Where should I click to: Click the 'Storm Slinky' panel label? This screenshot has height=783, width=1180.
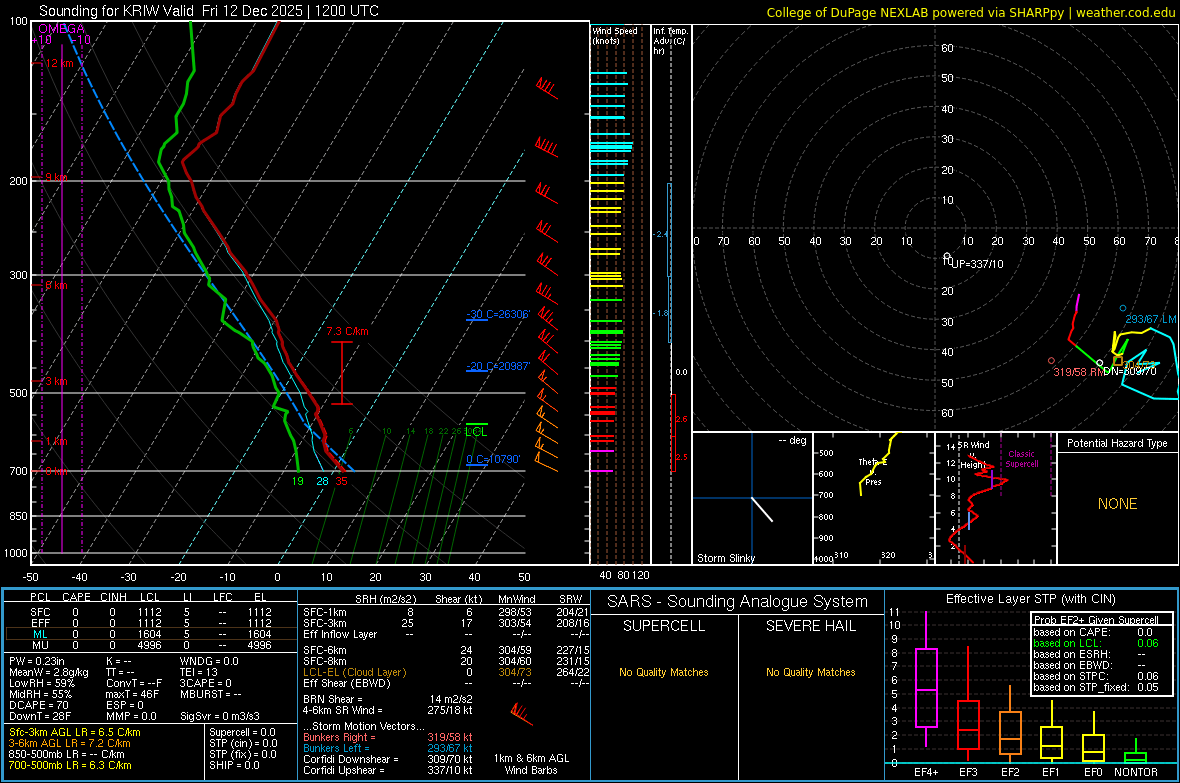(x=725, y=558)
